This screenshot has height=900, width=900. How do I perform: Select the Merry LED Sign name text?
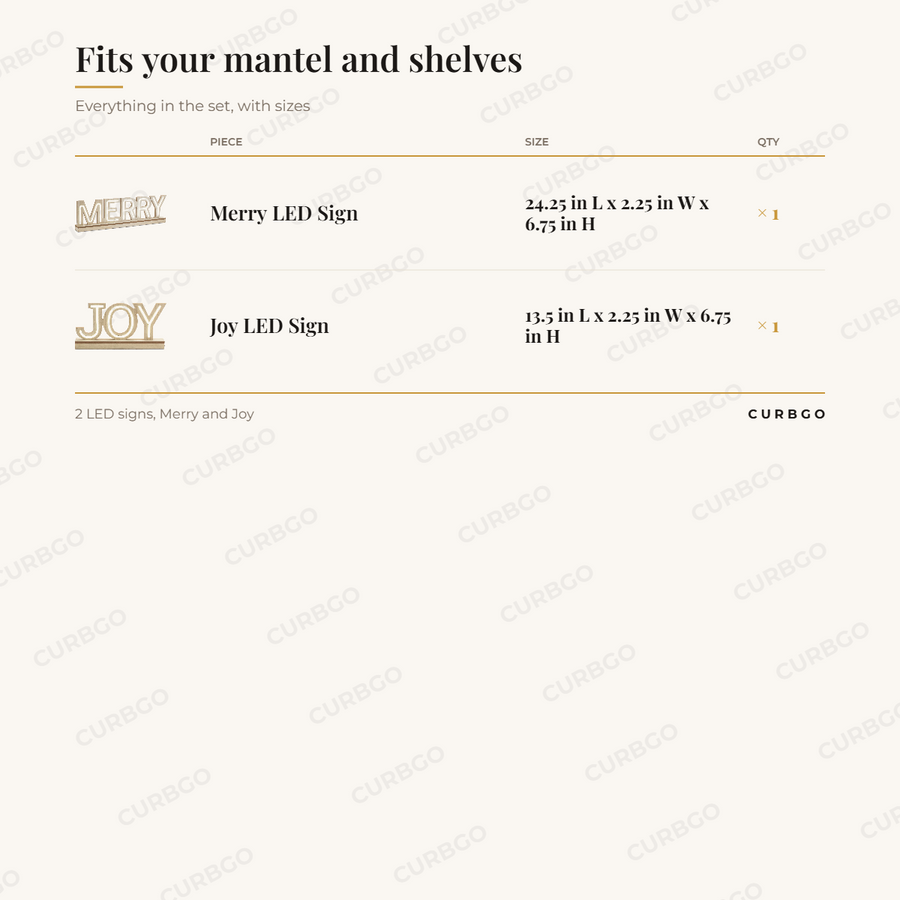pyautogui.click(x=284, y=214)
